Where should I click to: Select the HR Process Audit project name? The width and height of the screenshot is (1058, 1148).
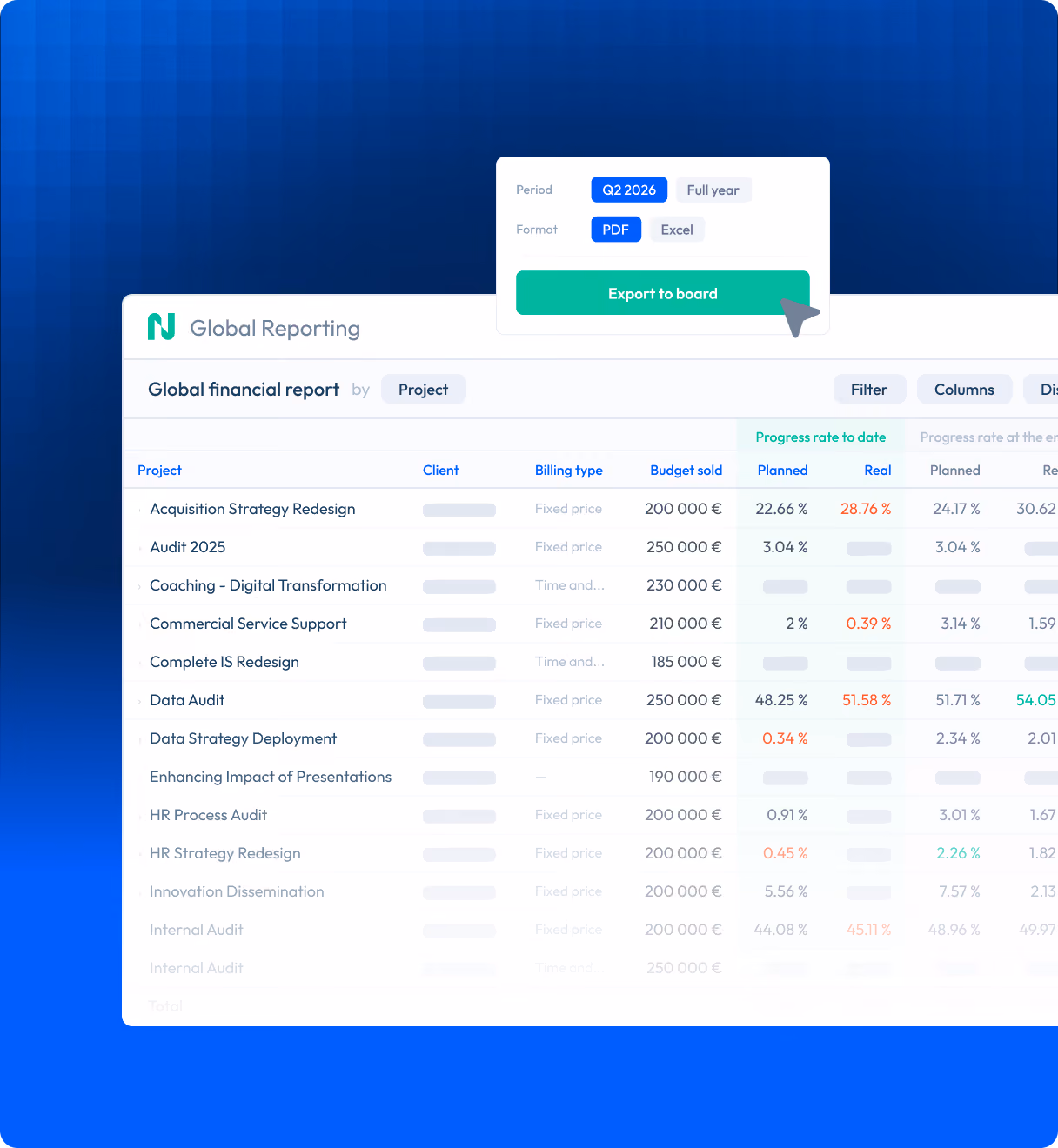point(208,815)
